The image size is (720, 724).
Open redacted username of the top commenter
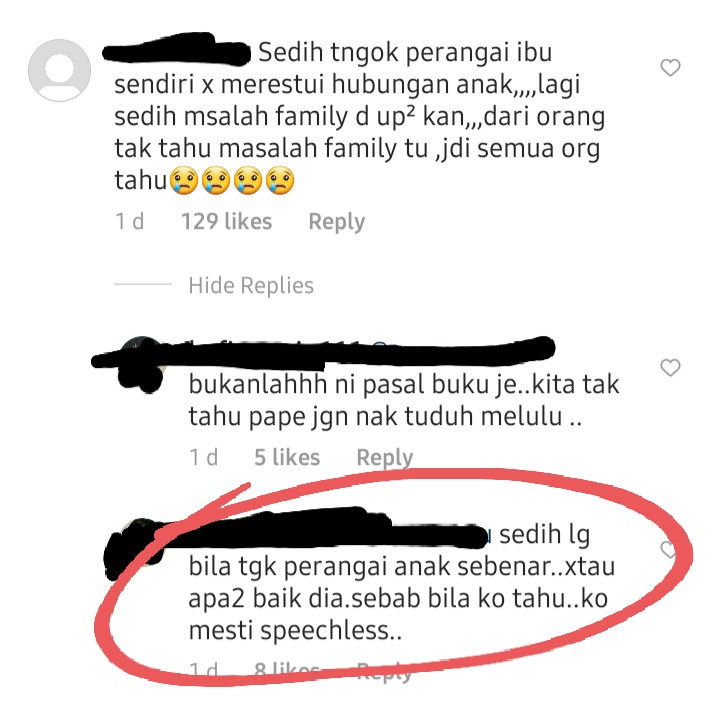coord(176,50)
